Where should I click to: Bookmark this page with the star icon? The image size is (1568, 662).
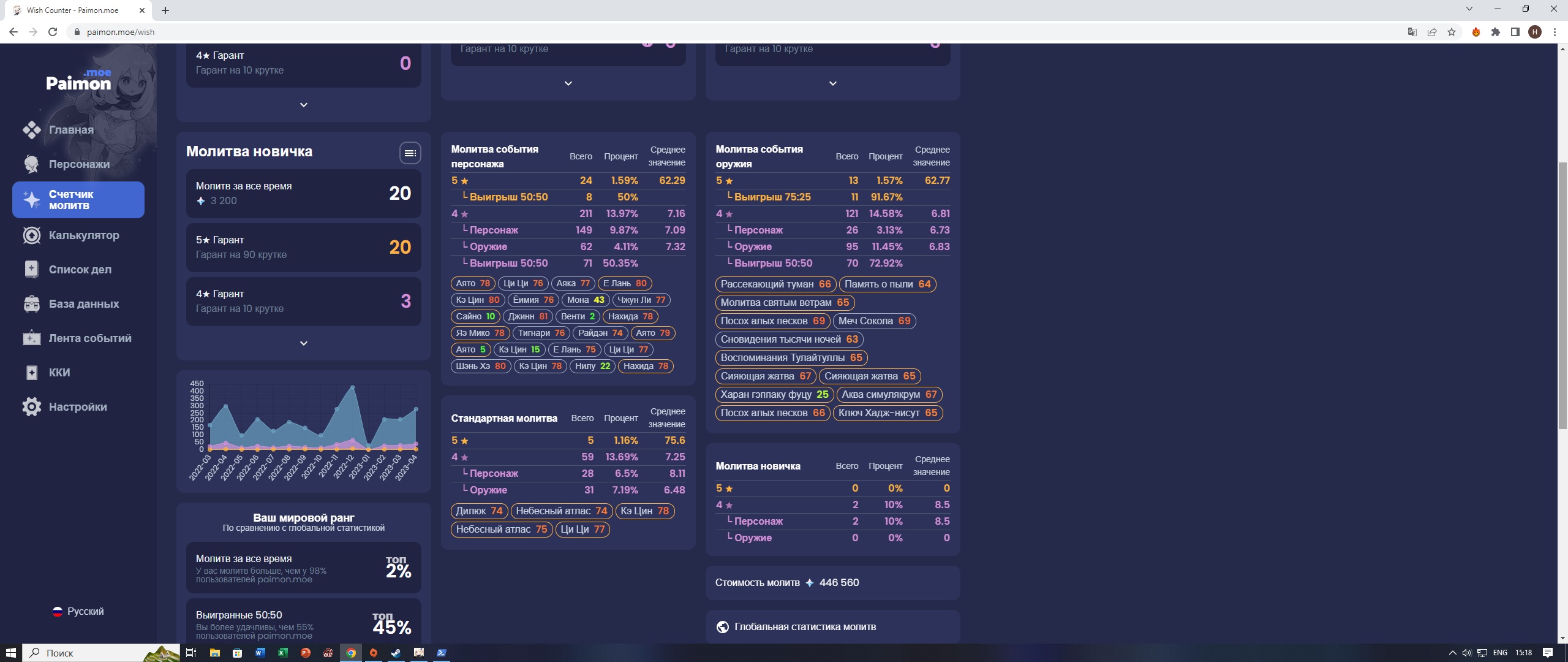(x=1452, y=32)
